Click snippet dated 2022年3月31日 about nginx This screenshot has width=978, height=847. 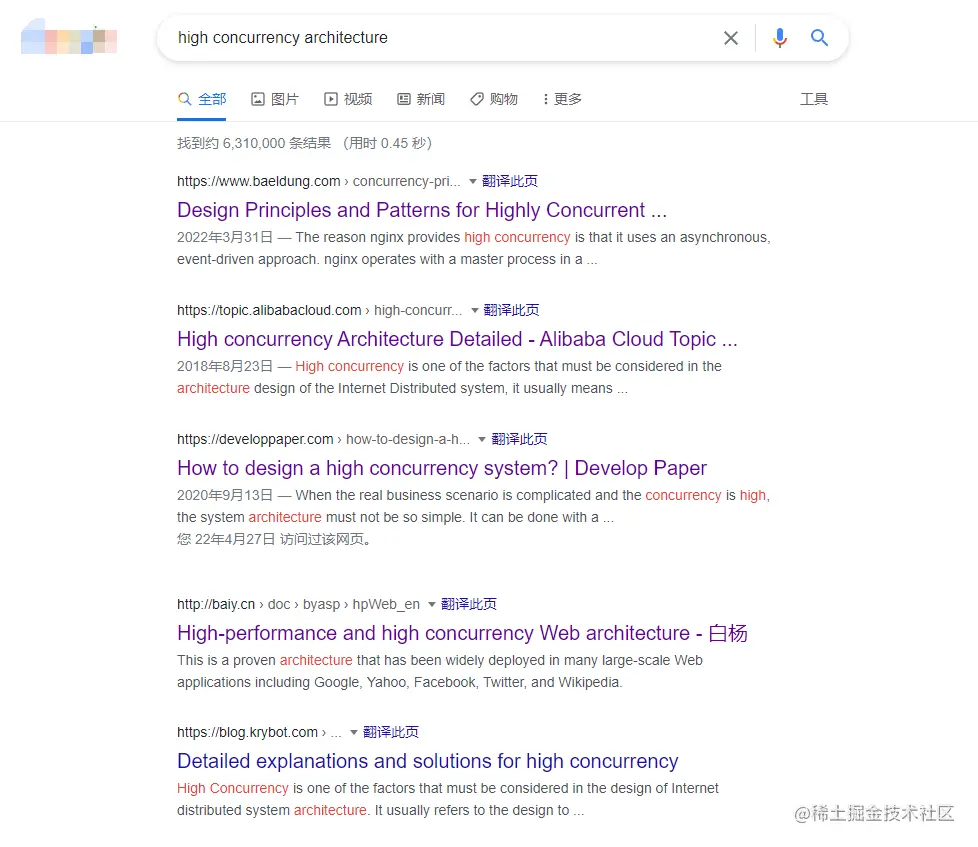coord(474,248)
